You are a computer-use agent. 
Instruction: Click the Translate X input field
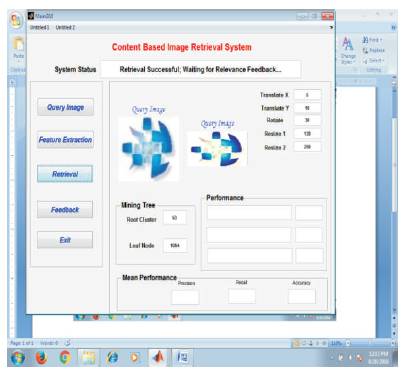307,95
